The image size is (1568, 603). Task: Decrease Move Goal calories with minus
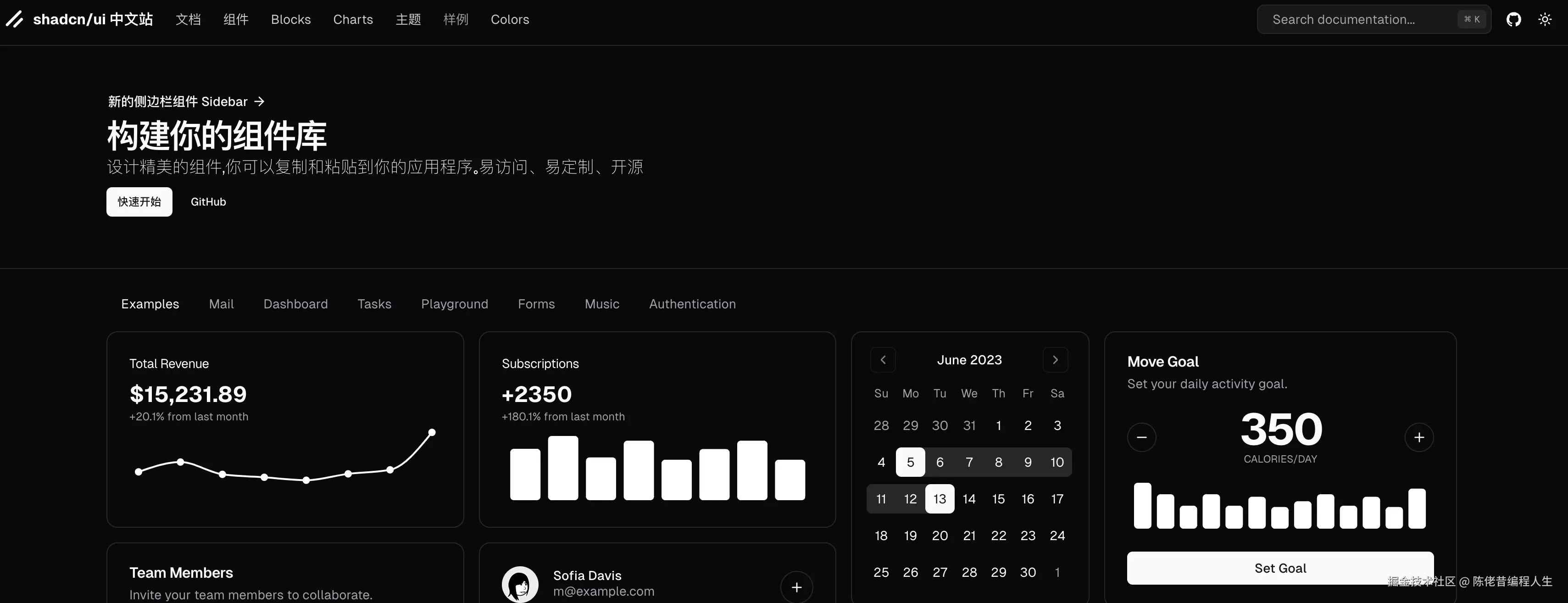click(1141, 437)
